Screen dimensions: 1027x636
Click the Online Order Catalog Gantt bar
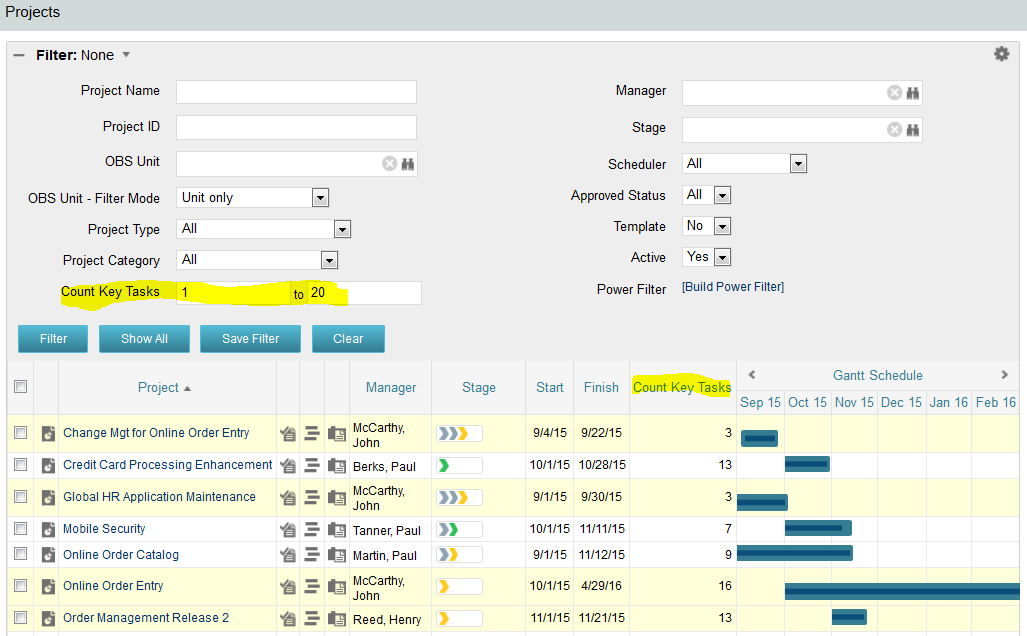(794, 554)
